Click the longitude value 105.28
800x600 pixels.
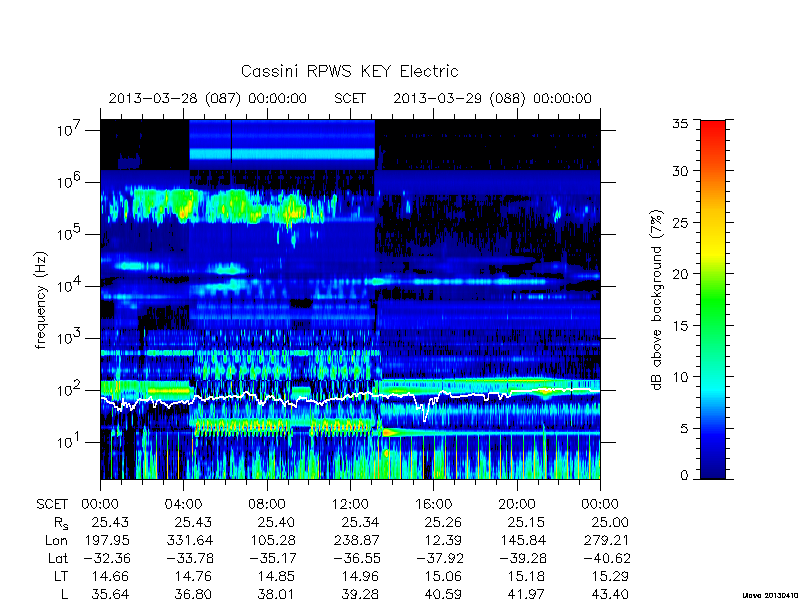pos(273,540)
